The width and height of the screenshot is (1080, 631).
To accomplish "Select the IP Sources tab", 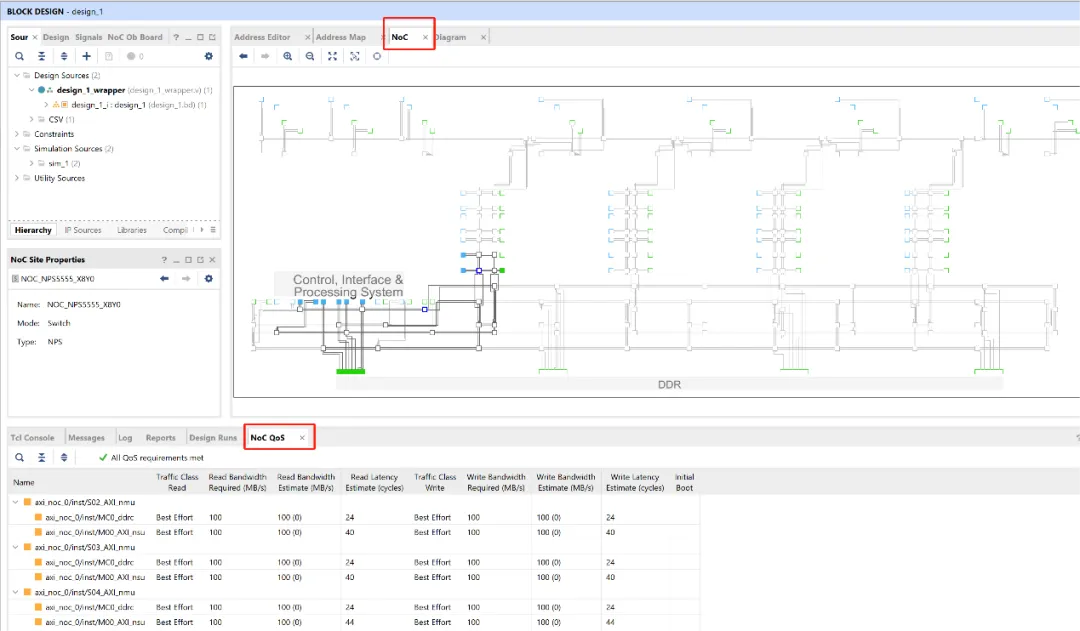I will pyautogui.click(x=83, y=230).
